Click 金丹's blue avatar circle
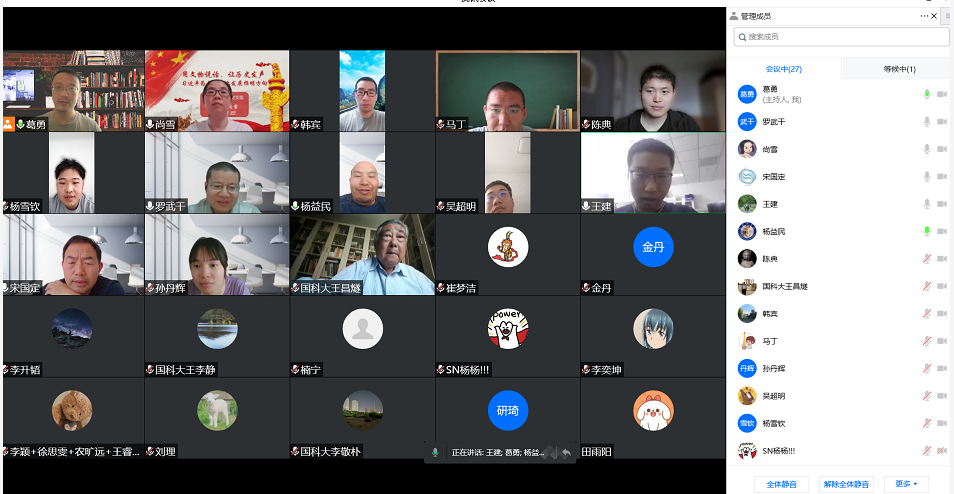Screen dimensions: 954x494 [653, 247]
